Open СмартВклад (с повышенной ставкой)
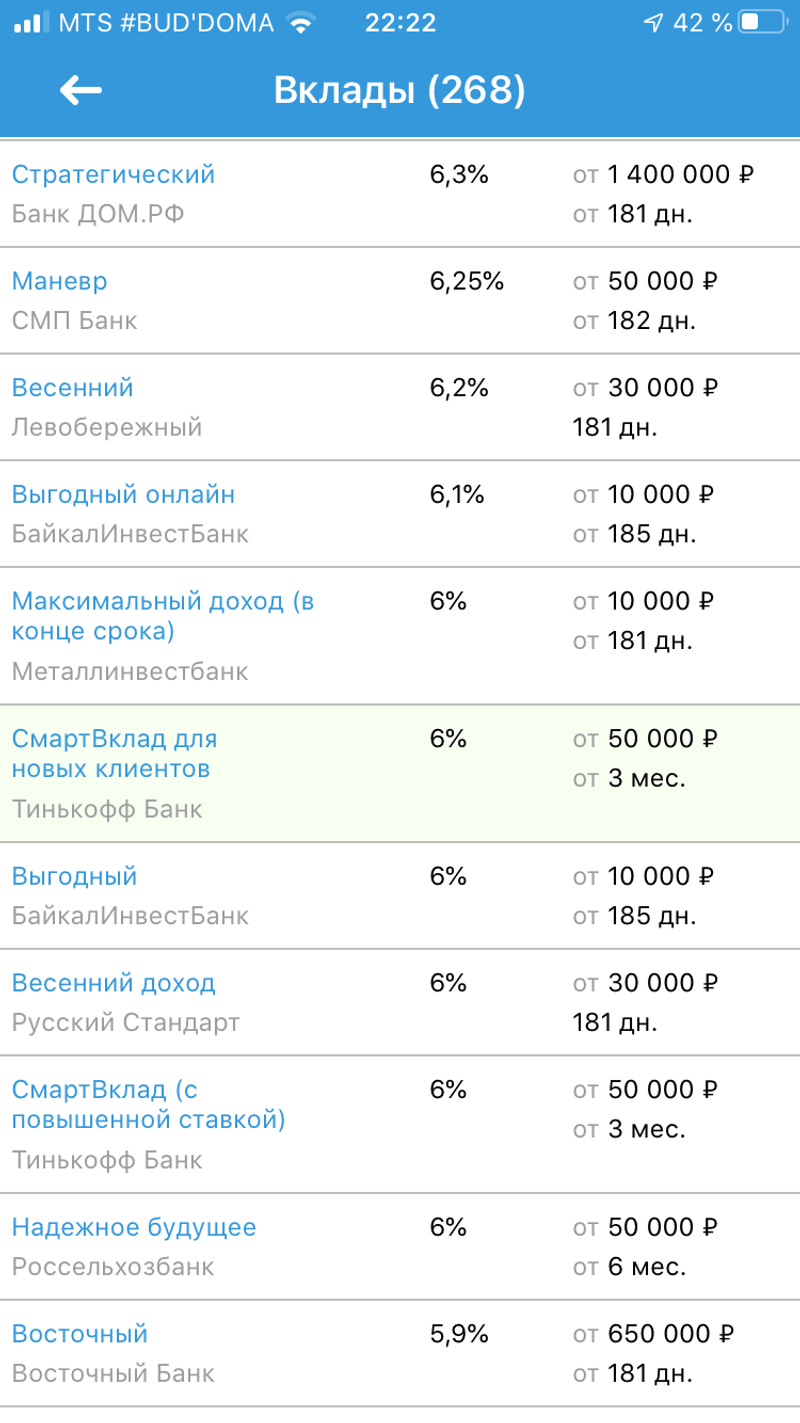 click(149, 1104)
